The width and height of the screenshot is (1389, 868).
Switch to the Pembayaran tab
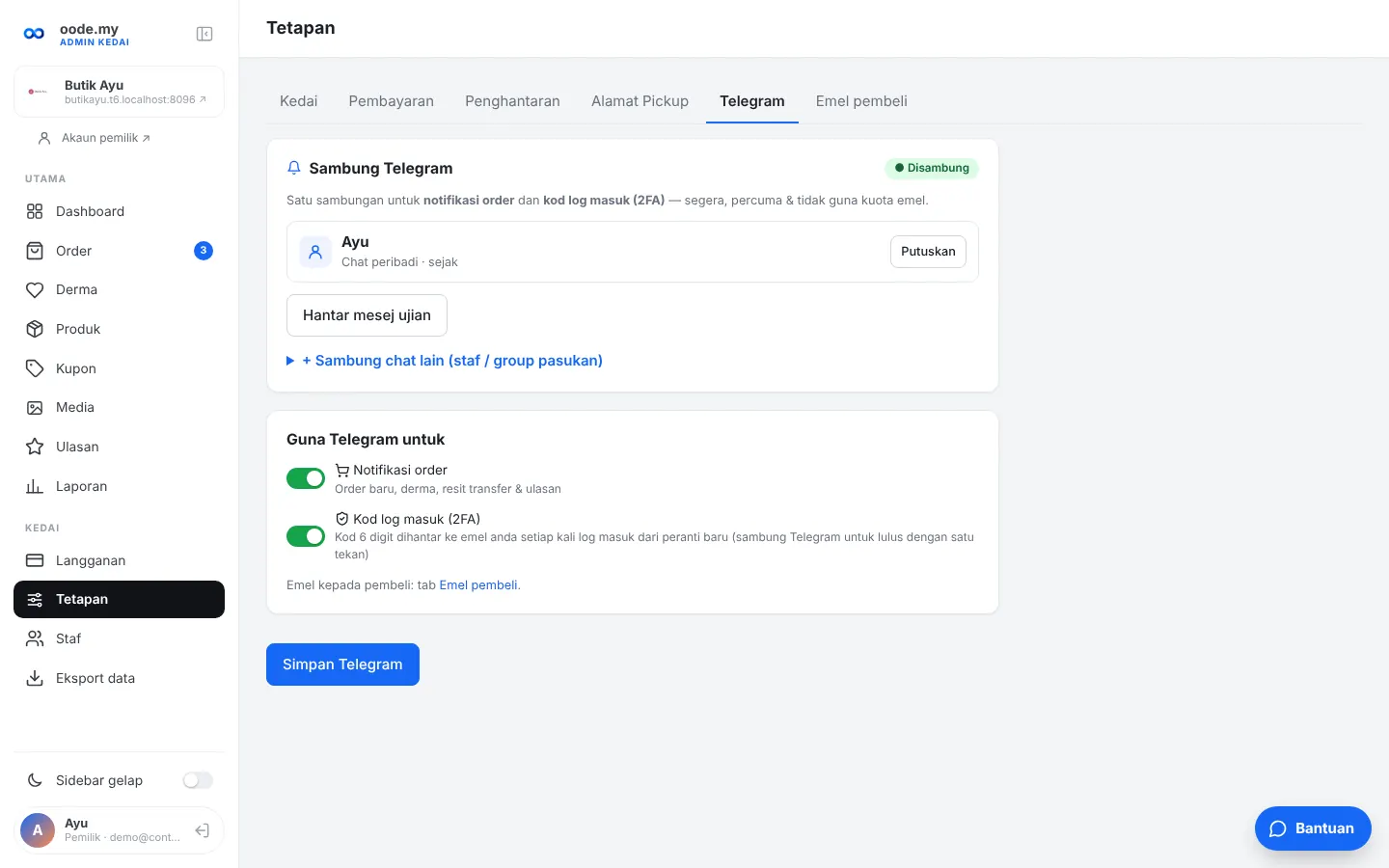pyautogui.click(x=392, y=101)
